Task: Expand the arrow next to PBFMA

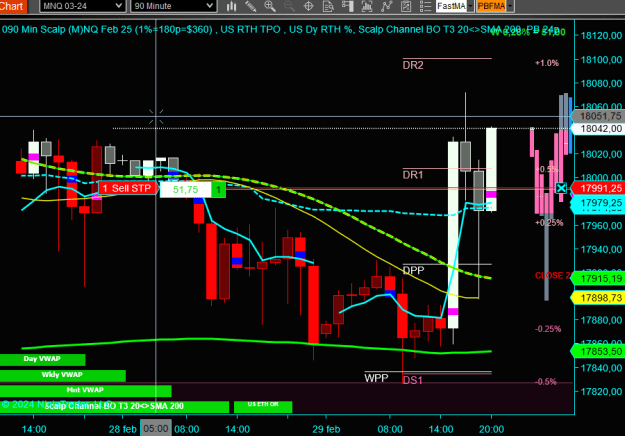Action: click(510, 6)
